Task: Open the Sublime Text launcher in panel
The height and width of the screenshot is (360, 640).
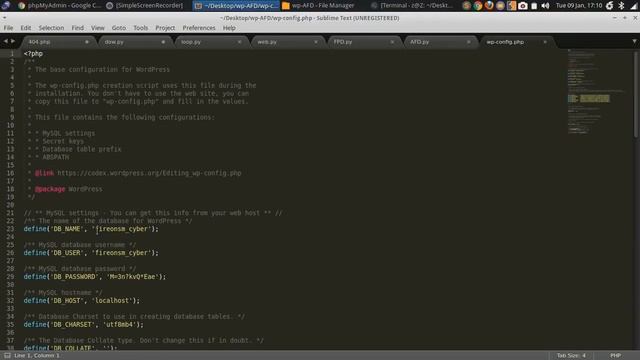Action: [511, 6]
